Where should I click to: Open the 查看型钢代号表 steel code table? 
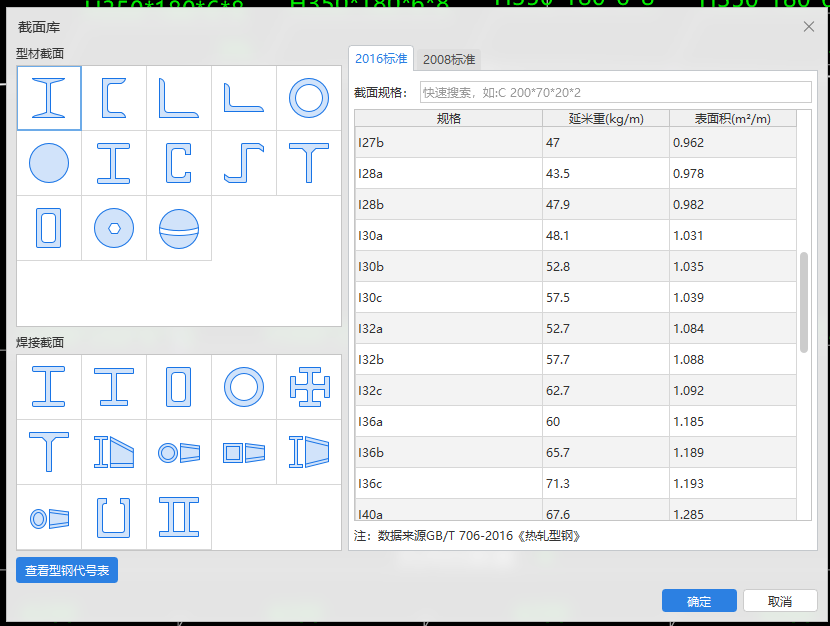click(67, 570)
